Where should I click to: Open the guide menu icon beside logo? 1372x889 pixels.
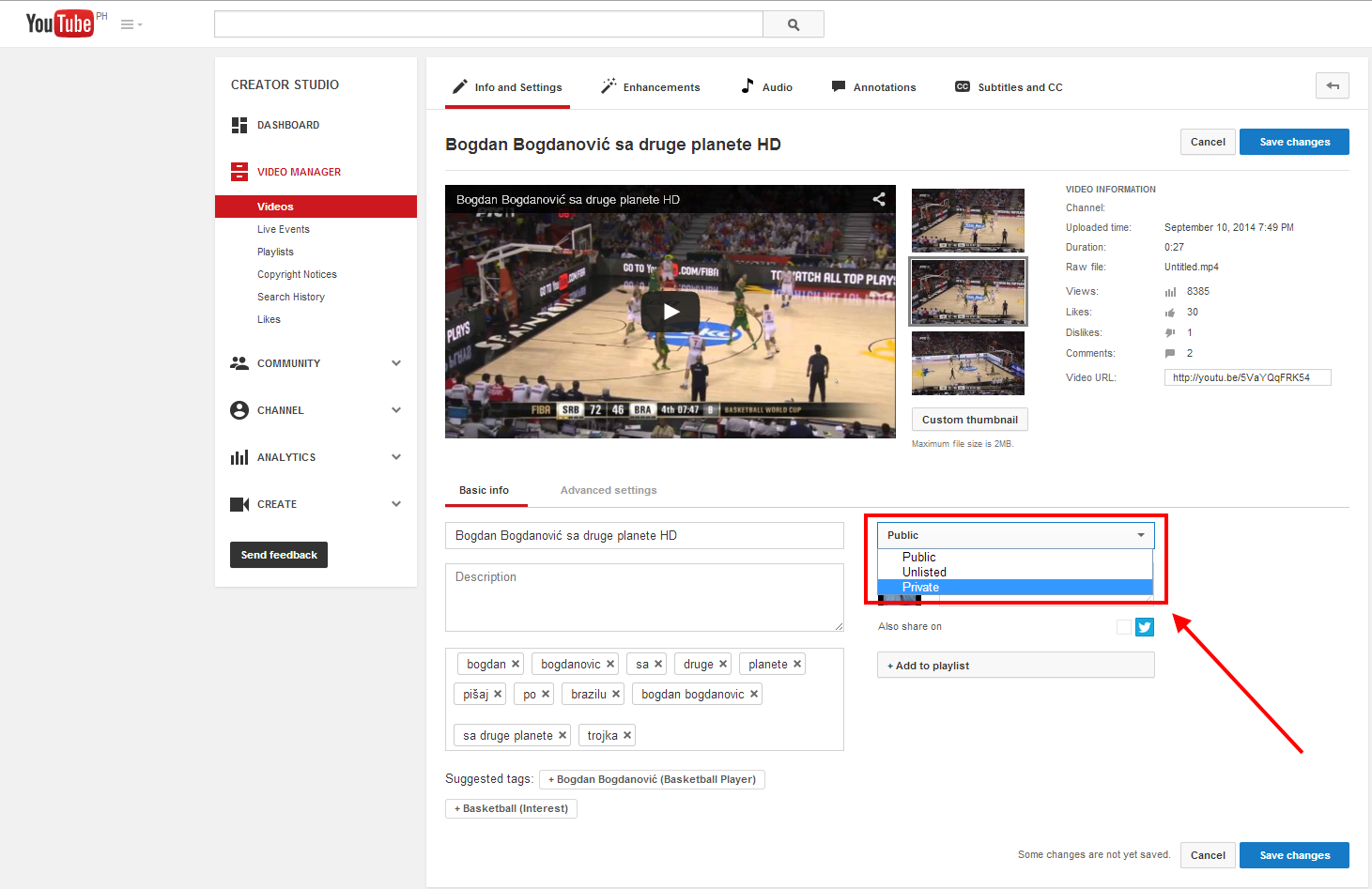(131, 24)
